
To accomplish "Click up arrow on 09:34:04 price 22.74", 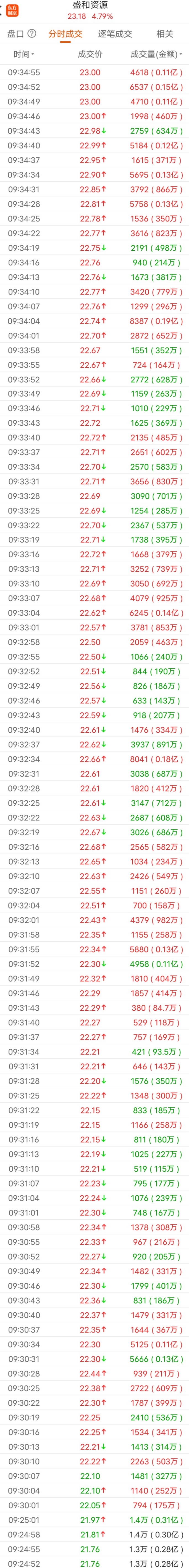I will [x=104, y=321].
